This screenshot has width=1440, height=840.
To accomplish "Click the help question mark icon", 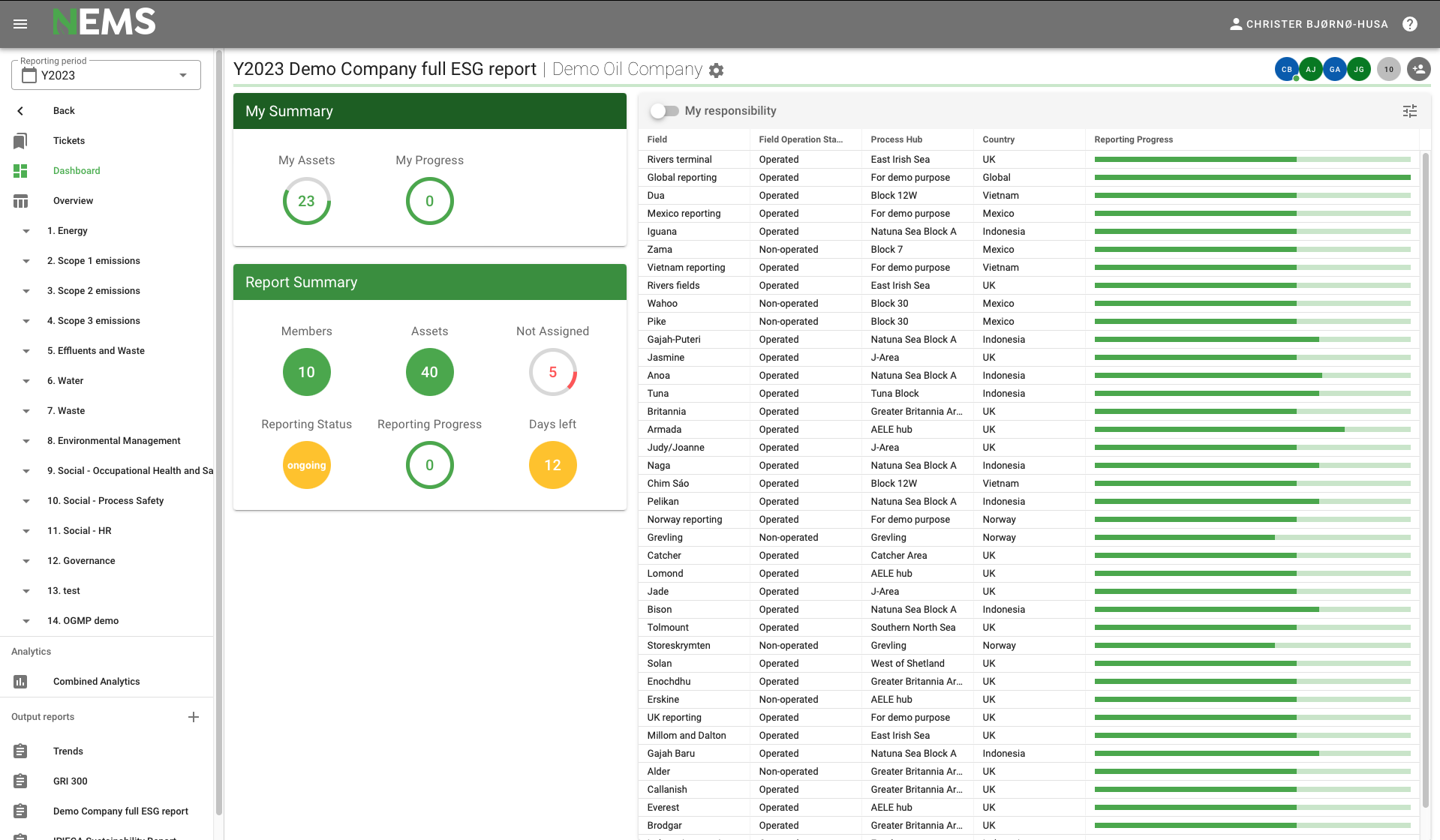I will pos(1410,24).
